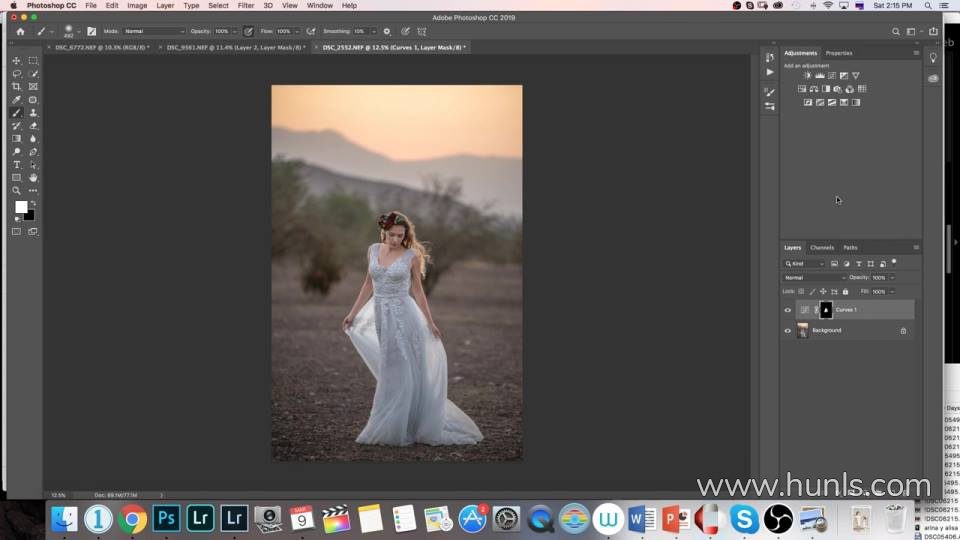Select the Eraser tool
The height and width of the screenshot is (540, 960).
(33, 126)
